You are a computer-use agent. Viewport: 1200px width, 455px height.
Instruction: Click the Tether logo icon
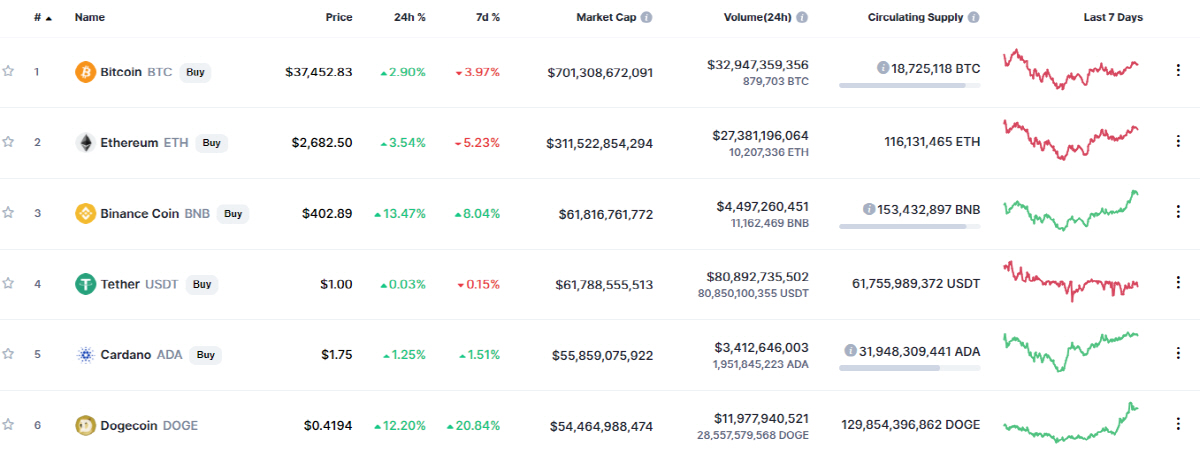tap(86, 284)
